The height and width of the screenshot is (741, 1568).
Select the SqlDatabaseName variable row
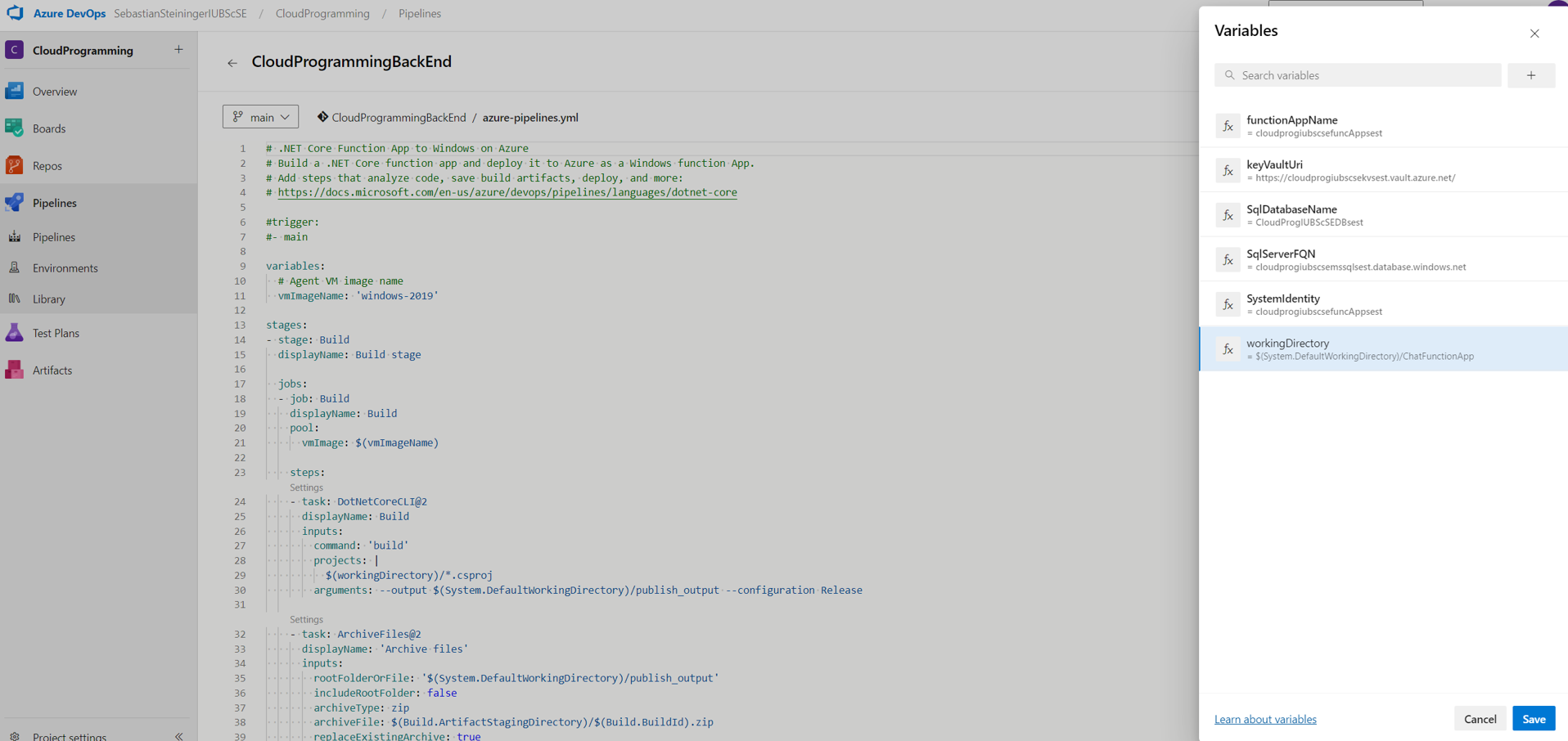point(1384,215)
